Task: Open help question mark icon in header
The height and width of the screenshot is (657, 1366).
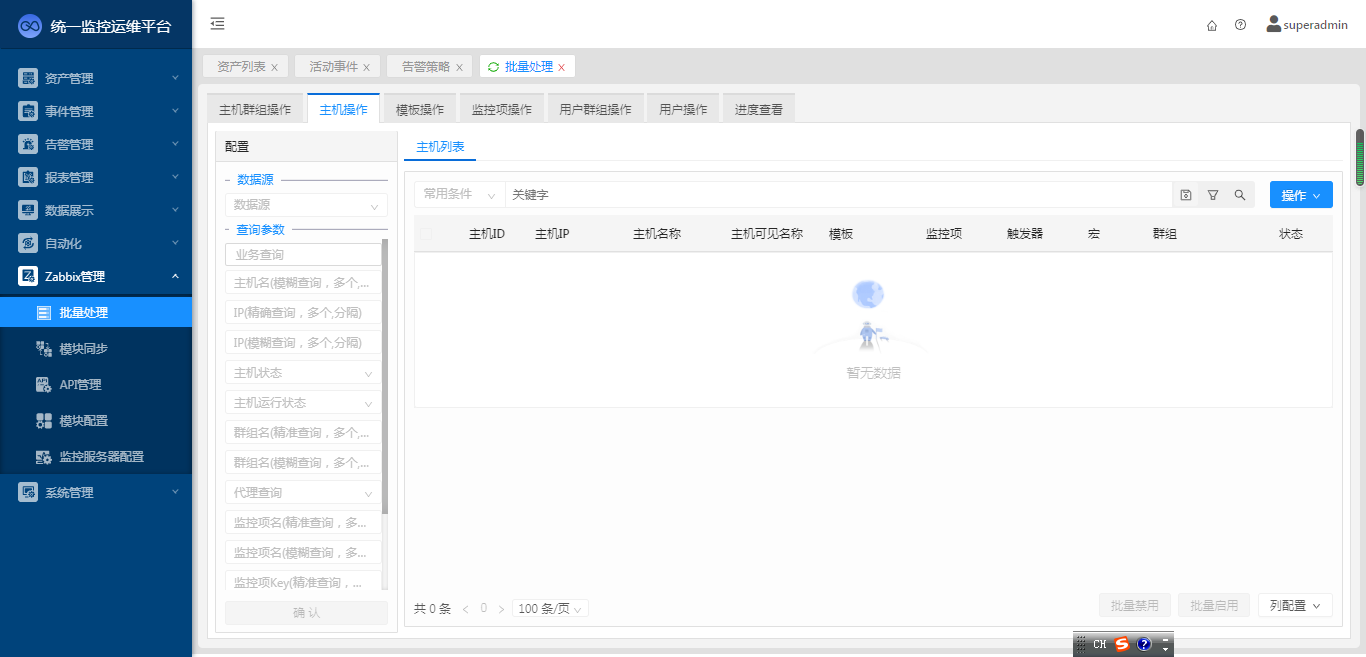Action: click(1240, 25)
